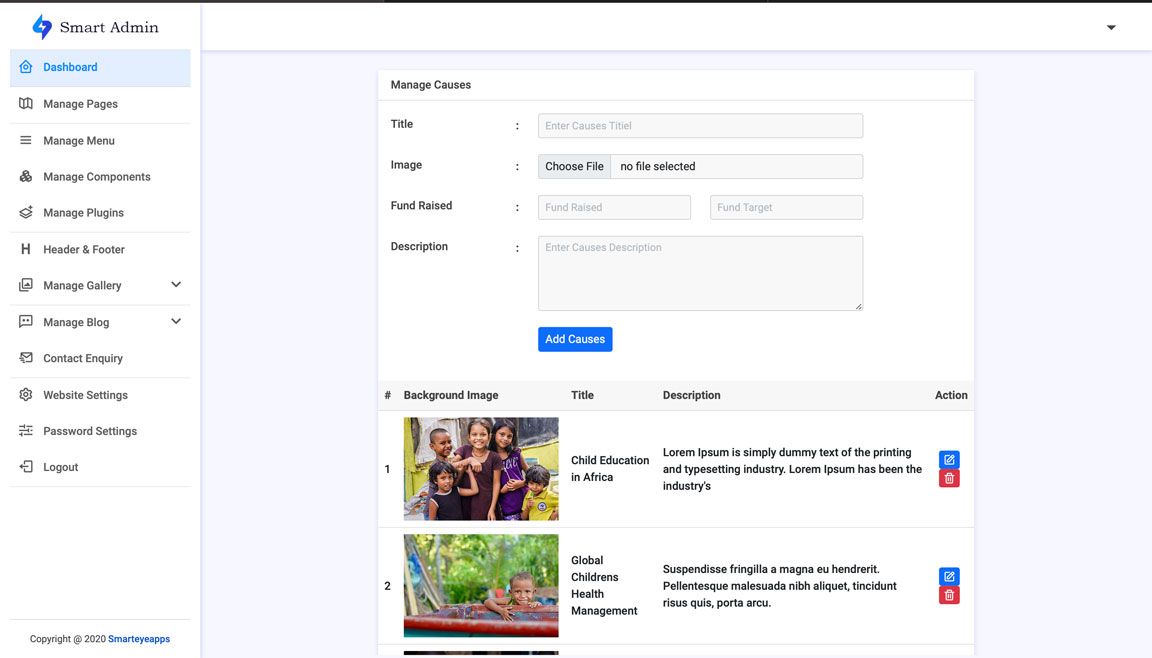Click the Fund Target input field
Viewport: 1152px width, 658px height.
(786, 207)
